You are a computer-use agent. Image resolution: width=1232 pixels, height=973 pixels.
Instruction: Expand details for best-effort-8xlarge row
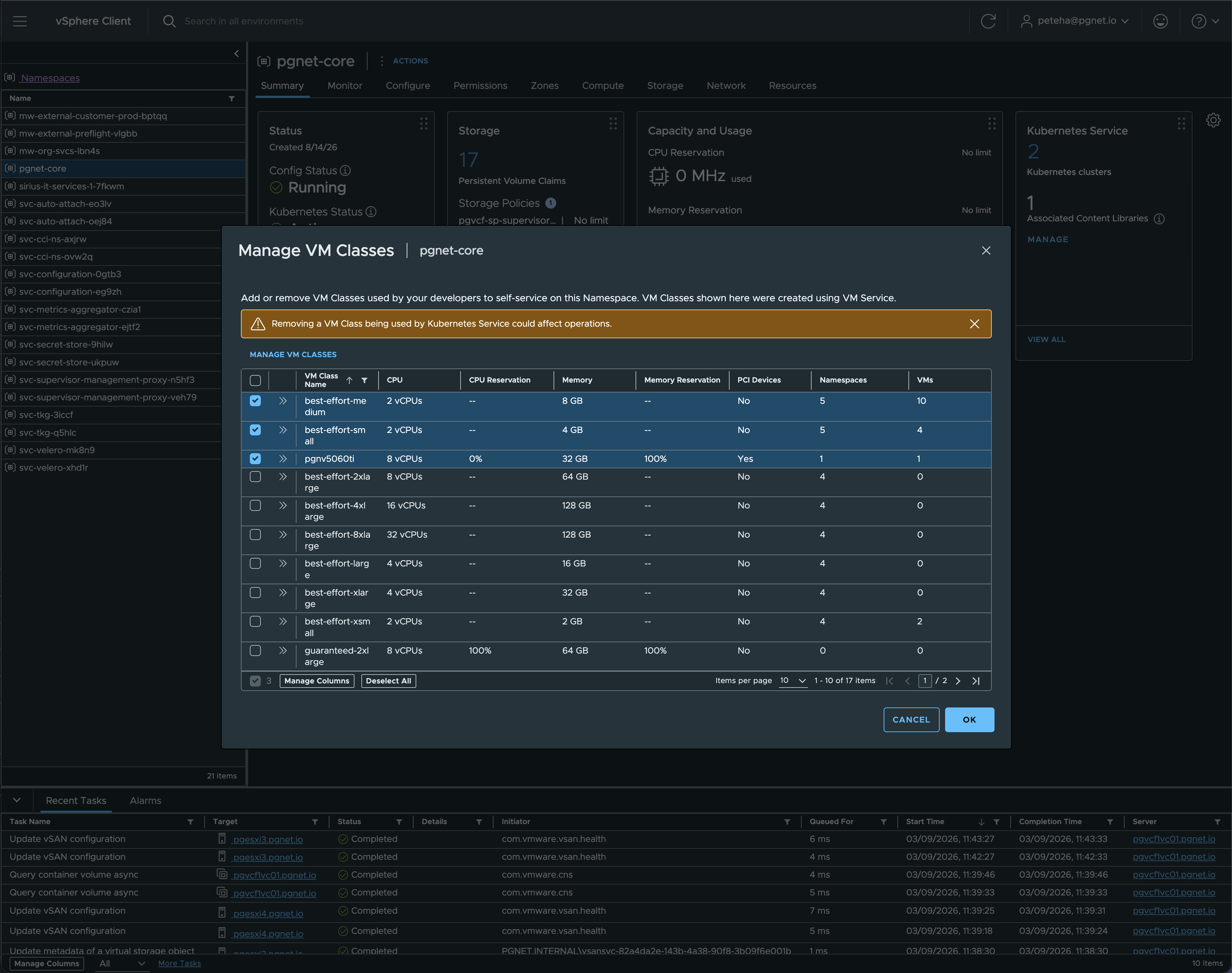tap(283, 534)
